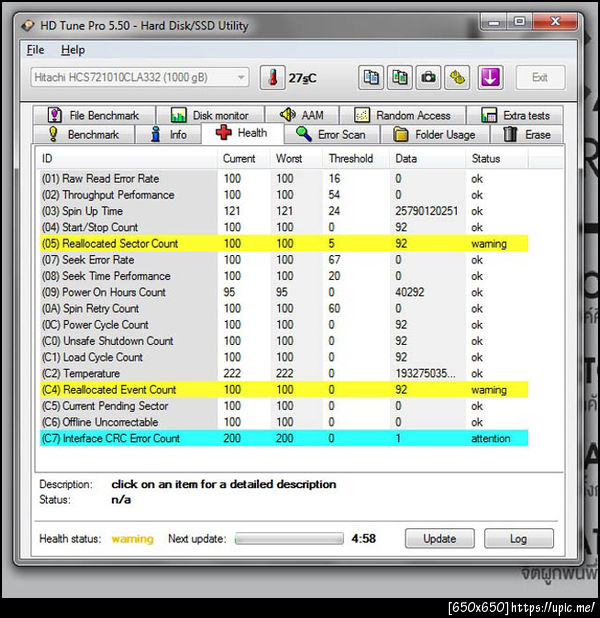Click the Status column header
Viewport: 600px width, 618px height.
(497, 158)
